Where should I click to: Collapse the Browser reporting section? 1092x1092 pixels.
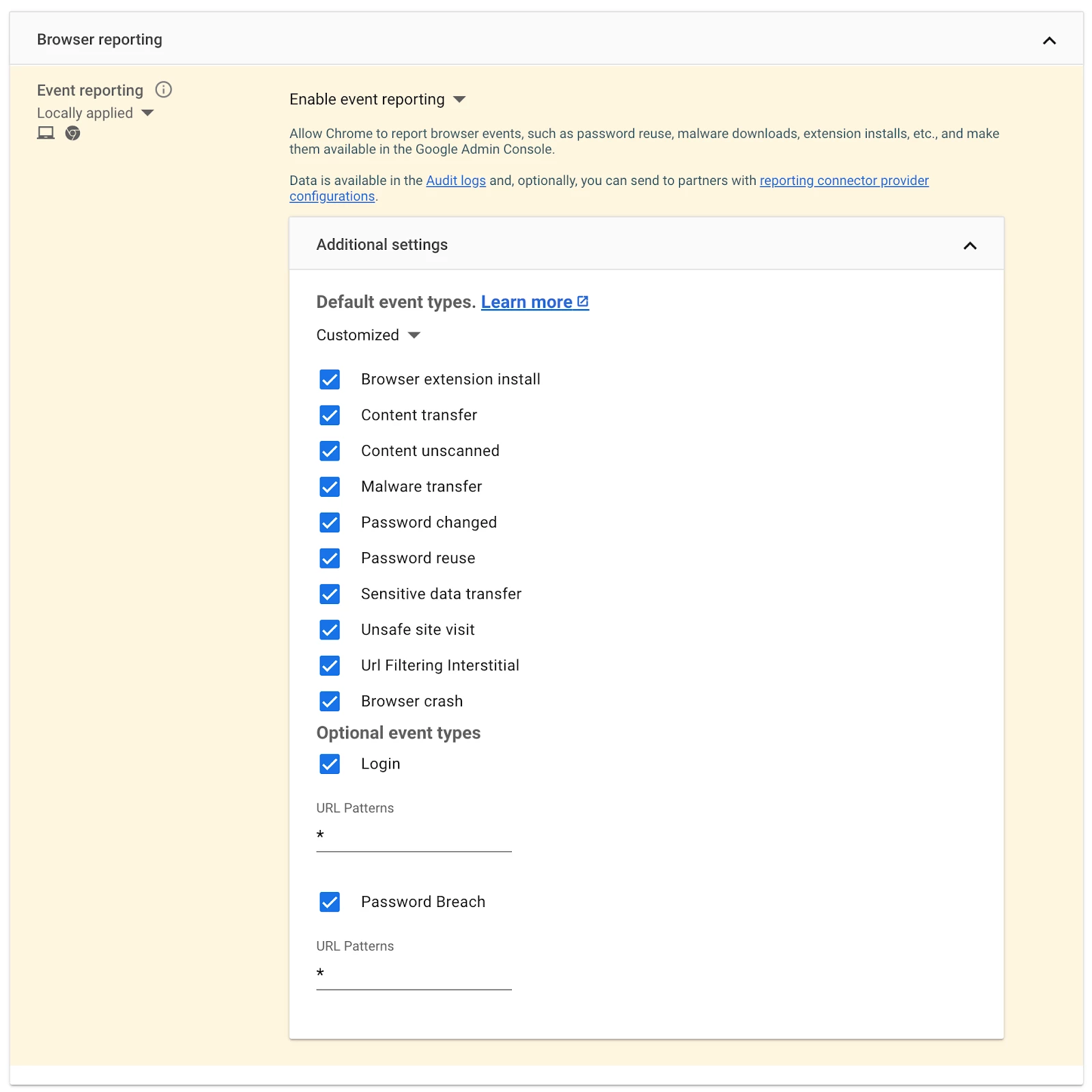pyautogui.click(x=1049, y=40)
